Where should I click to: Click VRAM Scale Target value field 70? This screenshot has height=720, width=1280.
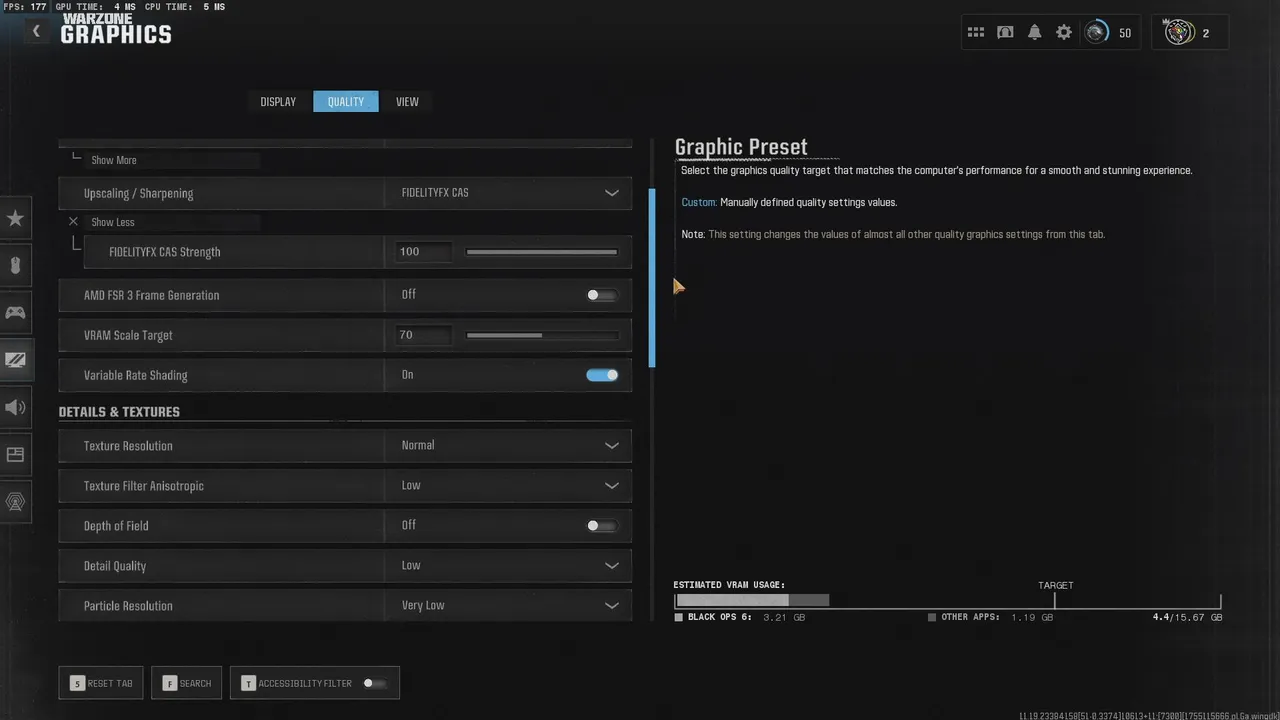422,335
